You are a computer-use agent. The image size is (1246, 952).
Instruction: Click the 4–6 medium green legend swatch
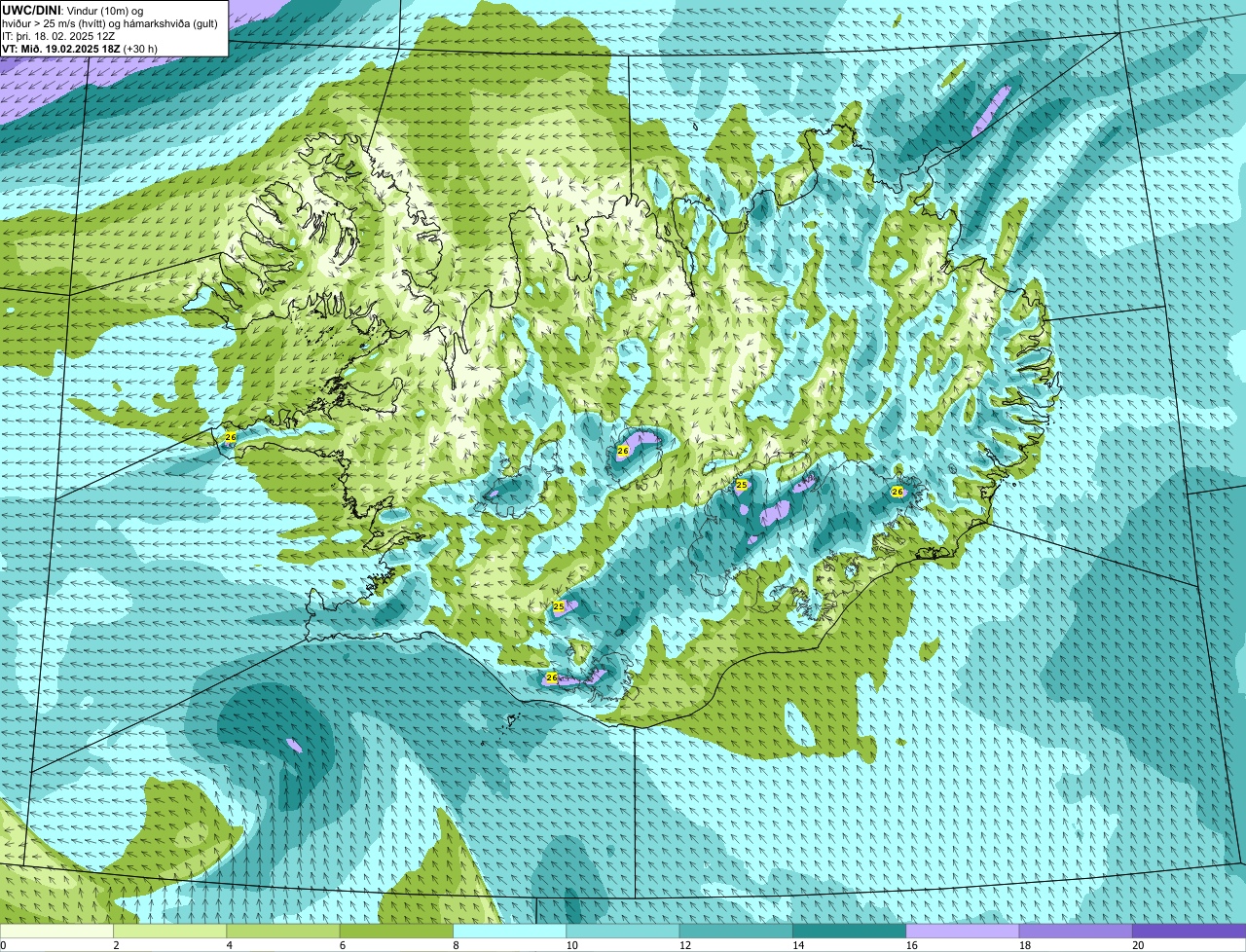[284, 932]
